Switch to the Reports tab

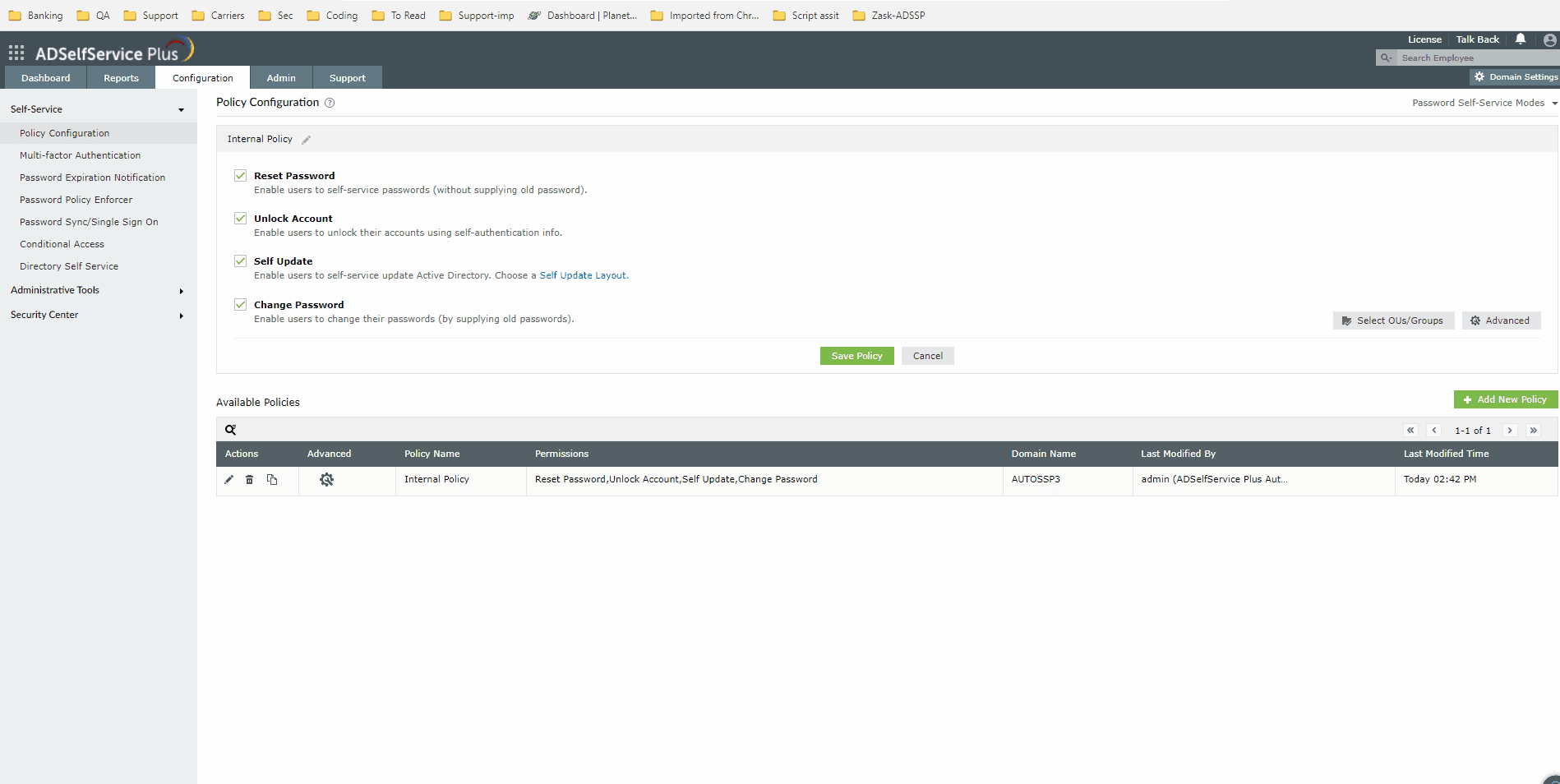pyautogui.click(x=121, y=77)
